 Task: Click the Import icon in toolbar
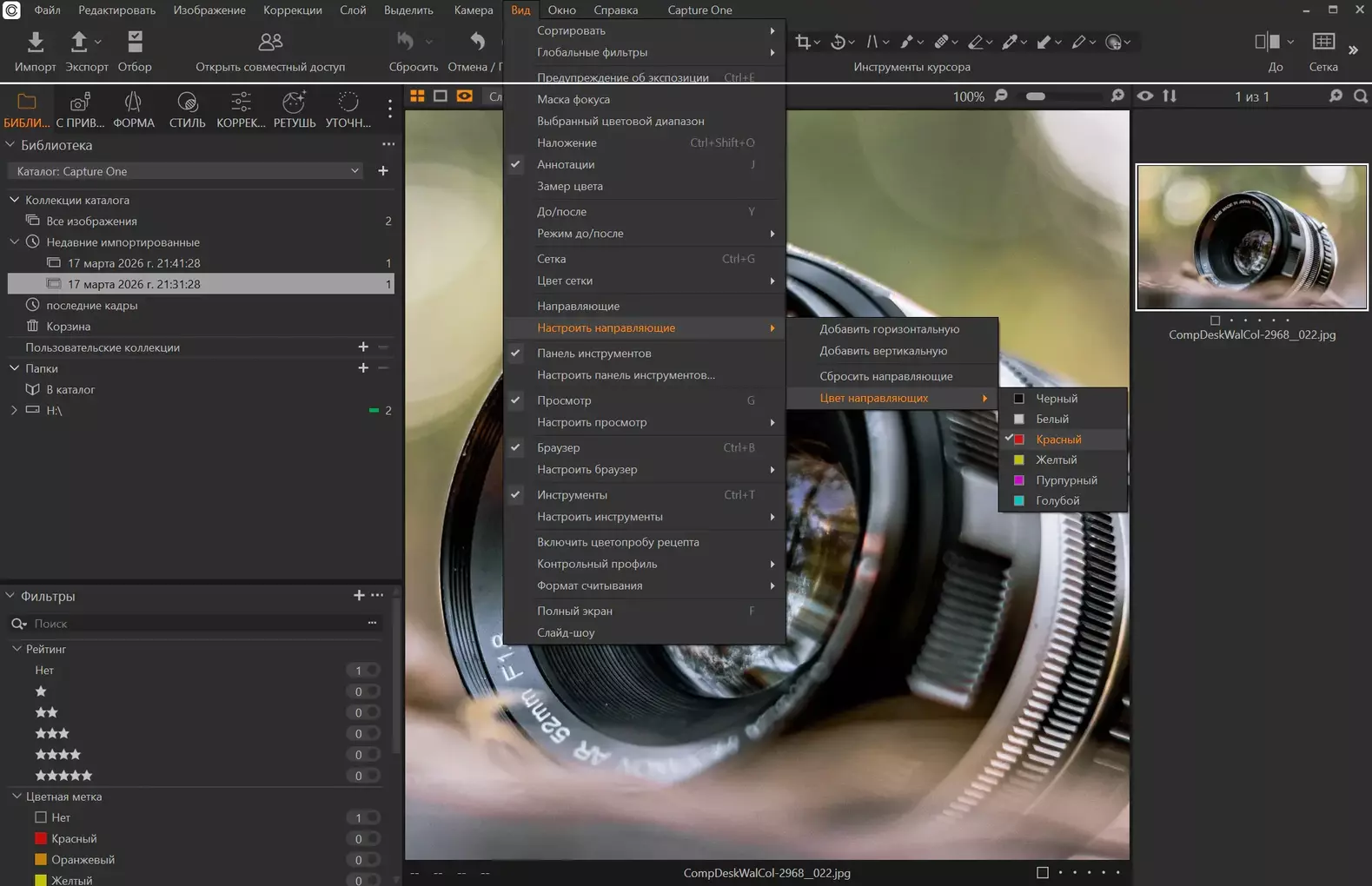click(35, 43)
